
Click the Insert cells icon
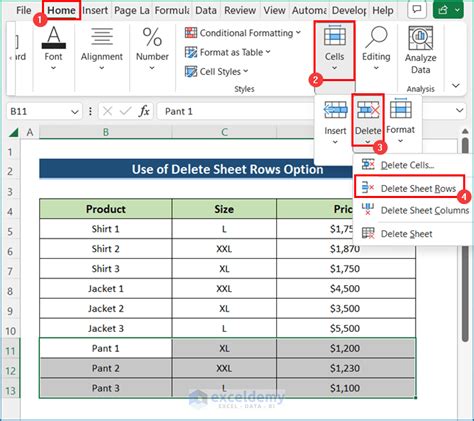coord(335,110)
